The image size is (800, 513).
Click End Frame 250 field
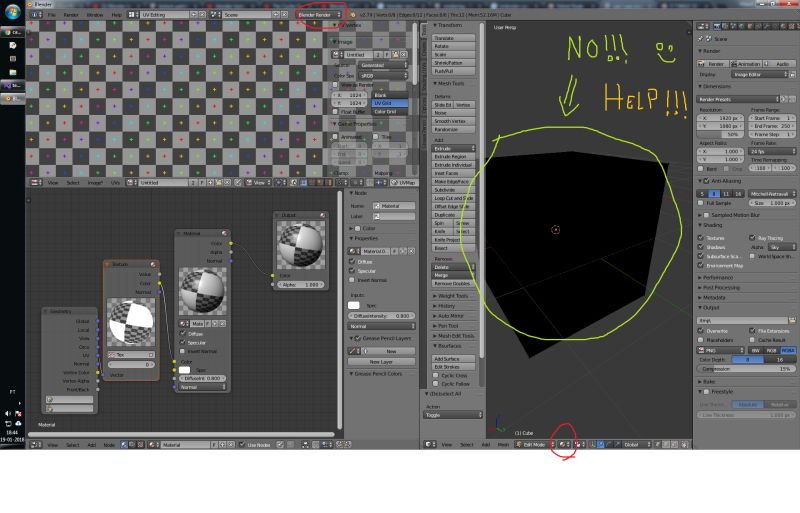coord(771,126)
